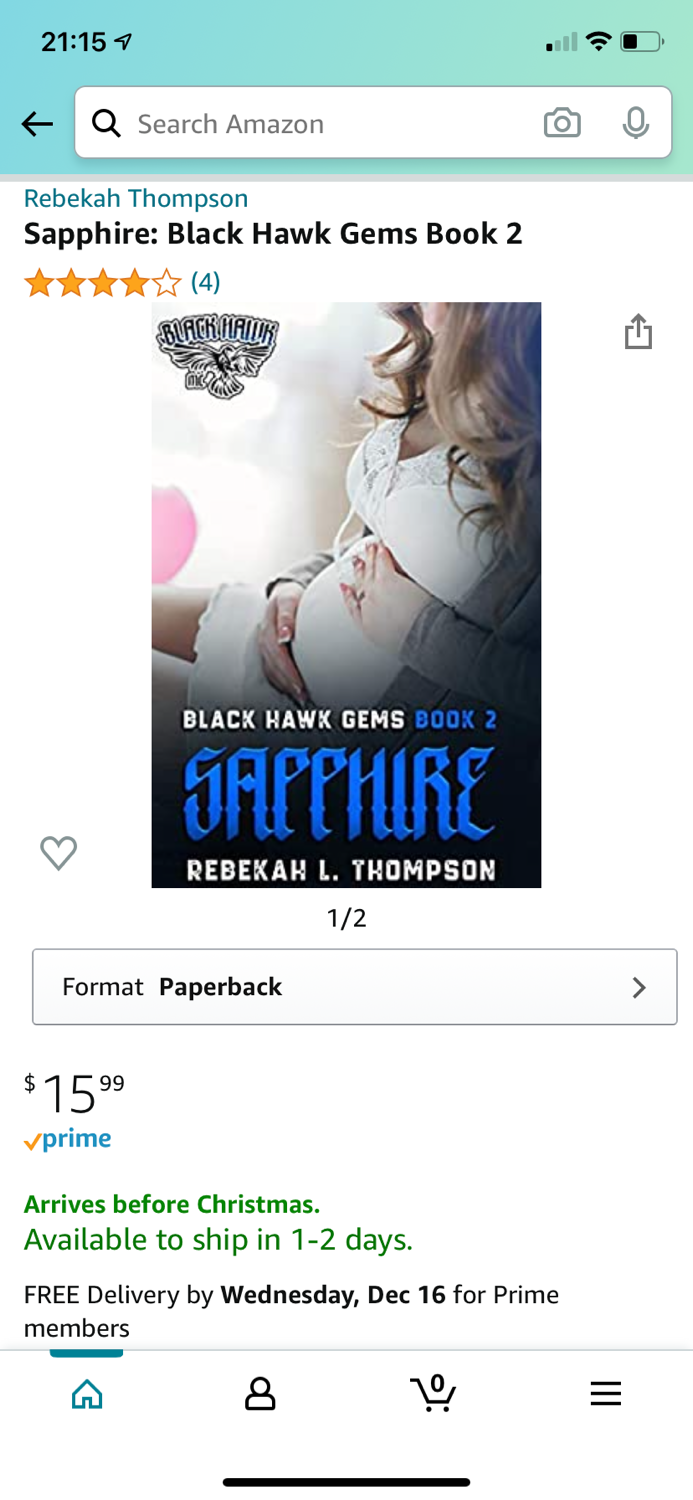
Task: Open the account profile tab
Action: click(x=260, y=1393)
